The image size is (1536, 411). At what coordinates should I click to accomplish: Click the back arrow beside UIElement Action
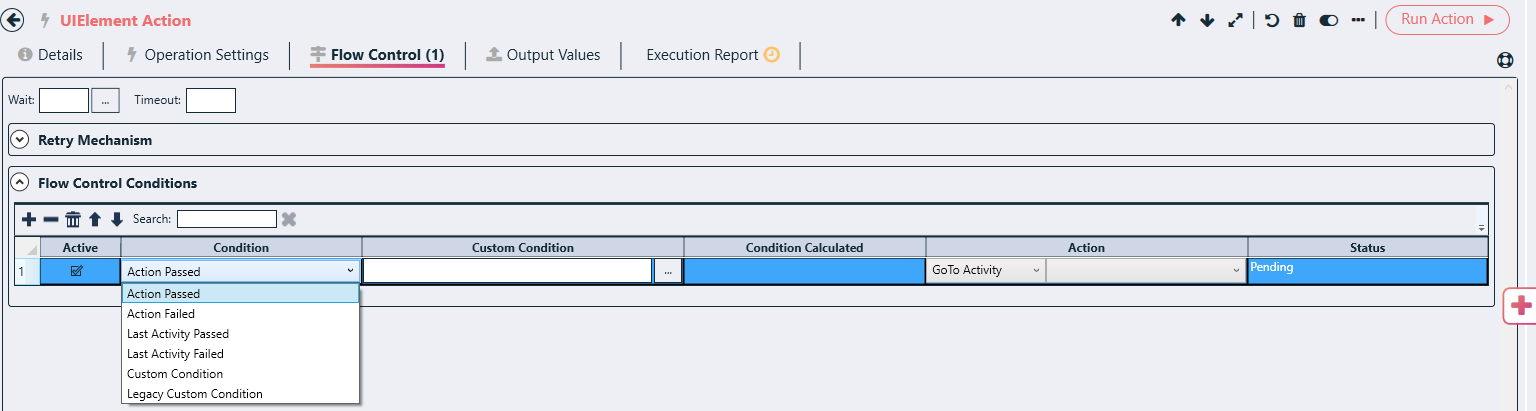pyautogui.click(x=14, y=20)
